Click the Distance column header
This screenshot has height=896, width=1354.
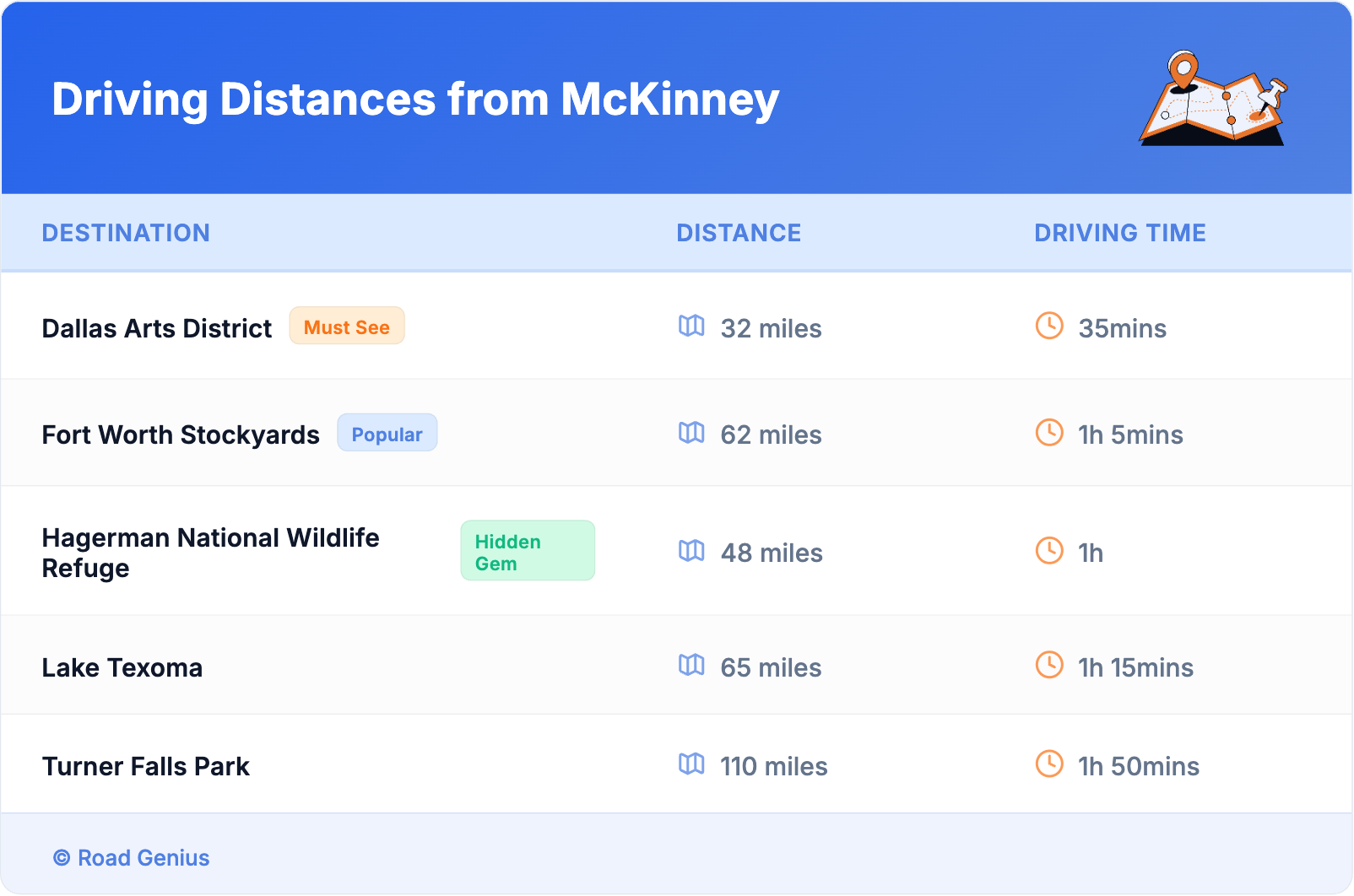[x=739, y=233]
